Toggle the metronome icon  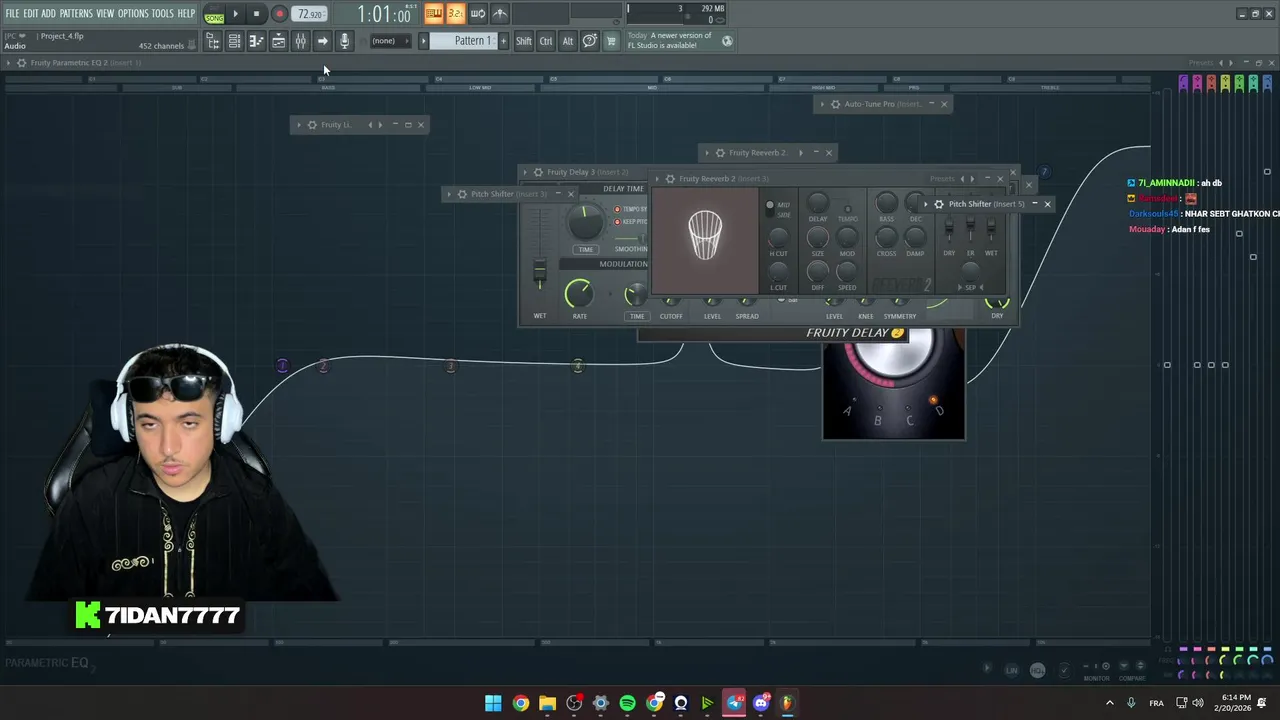tap(500, 14)
